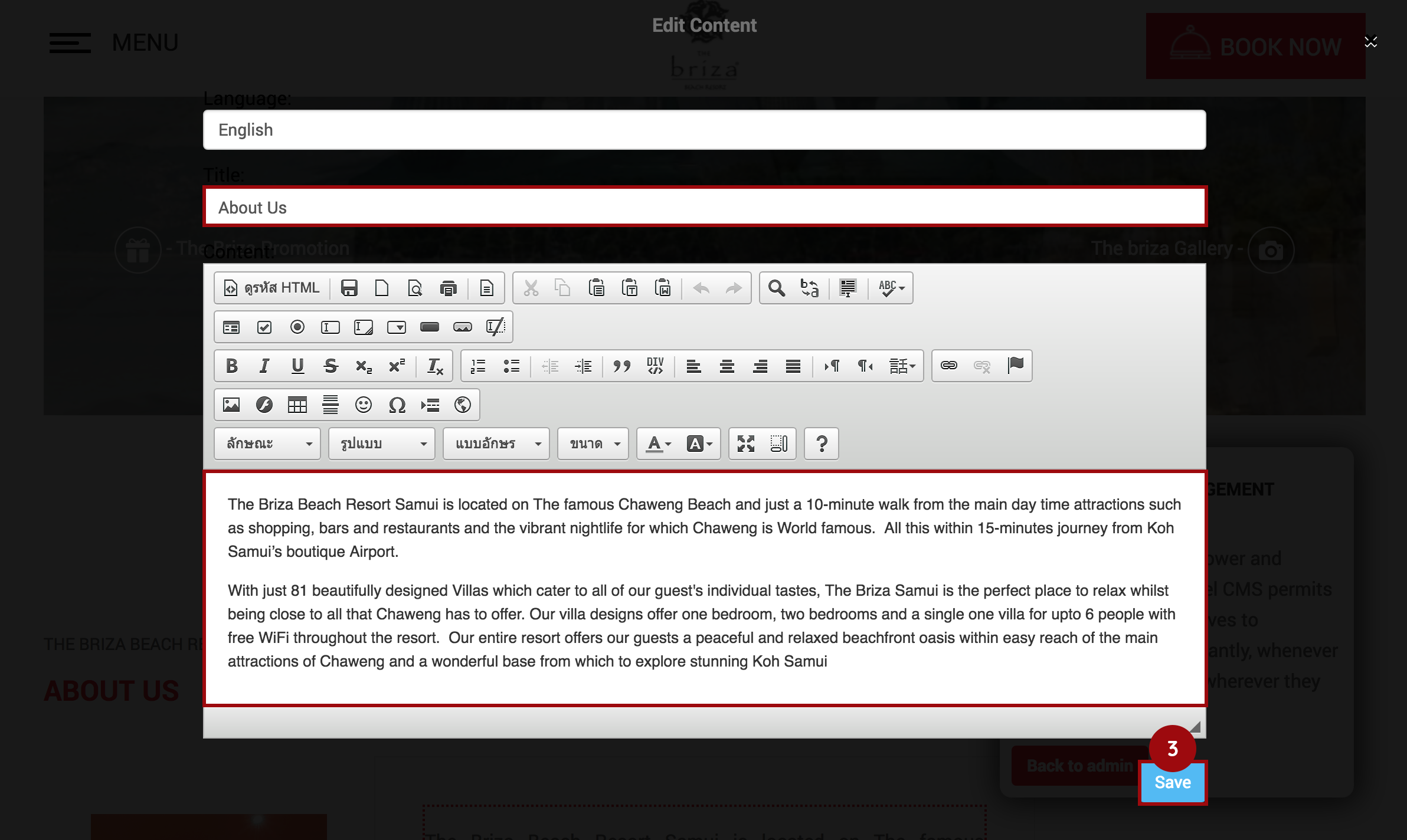Screen dimensions: 1407x840
Task: Click the Paste icon
Action: tap(597, 288)
